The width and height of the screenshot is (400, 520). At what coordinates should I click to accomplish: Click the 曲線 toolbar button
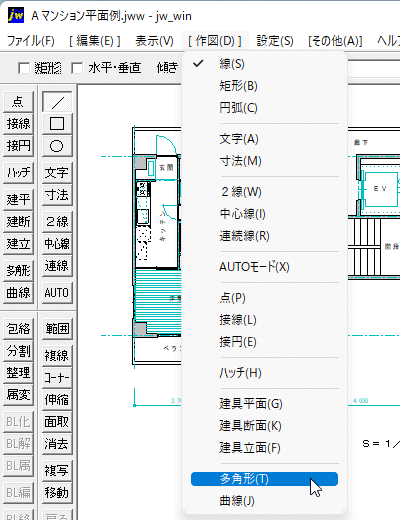[x=18, y=293]
